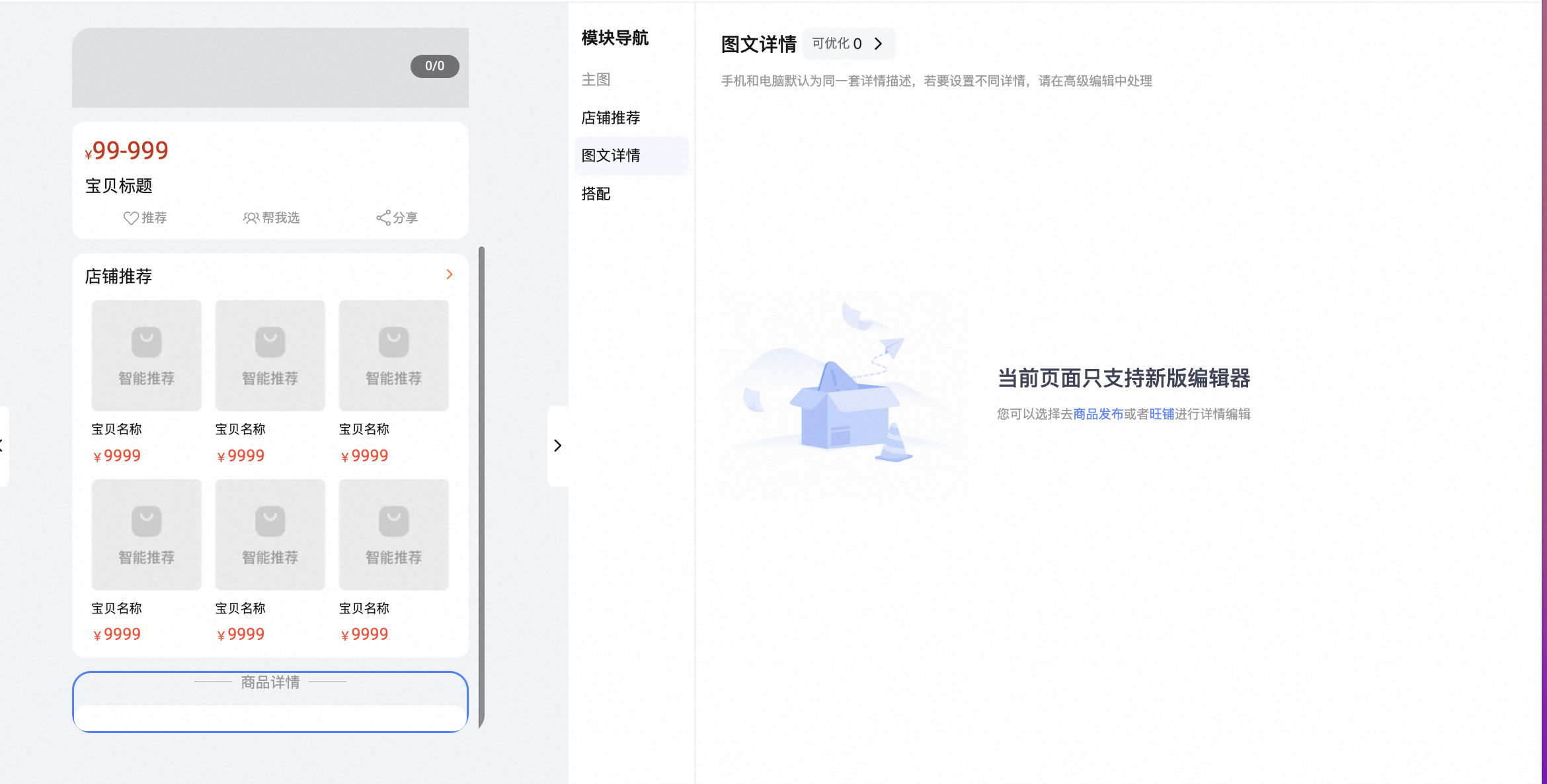Select last 智能推荐 thumbnail in bottom row
This screenshot has height=784, width=1547.
tap(393, 535)
